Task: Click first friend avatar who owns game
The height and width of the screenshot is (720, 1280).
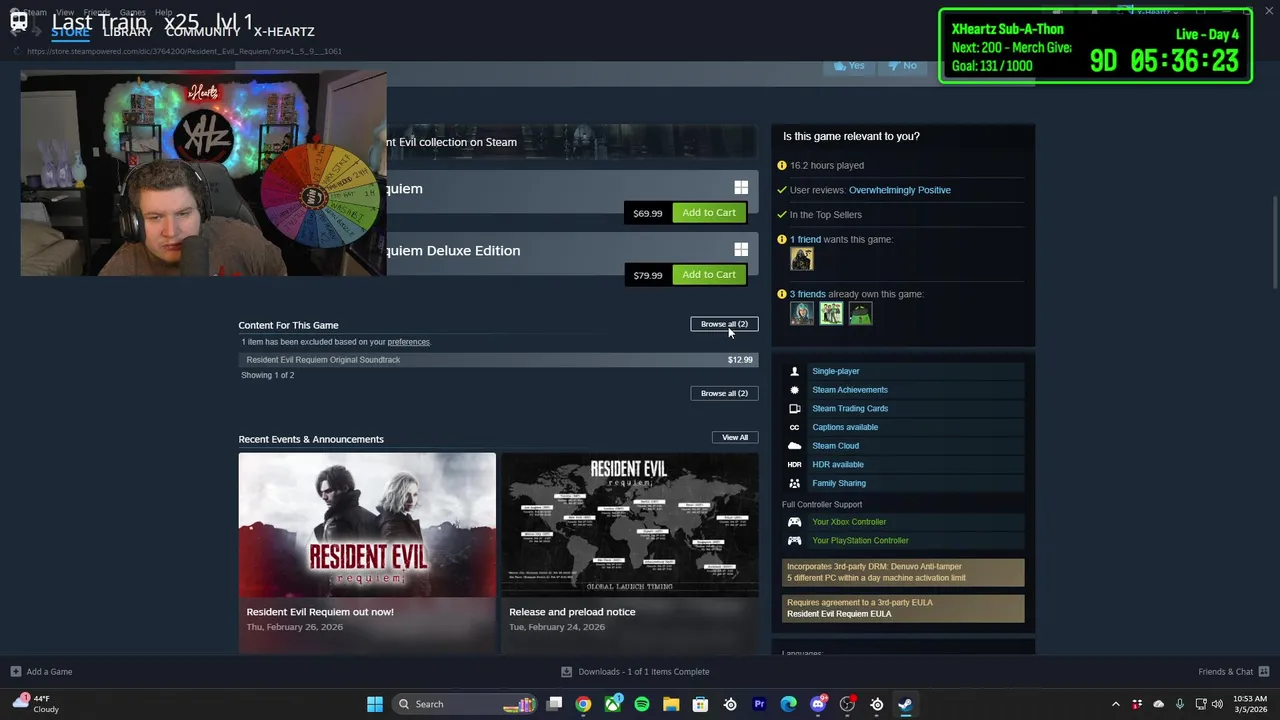Action: (x=802, y=314)
